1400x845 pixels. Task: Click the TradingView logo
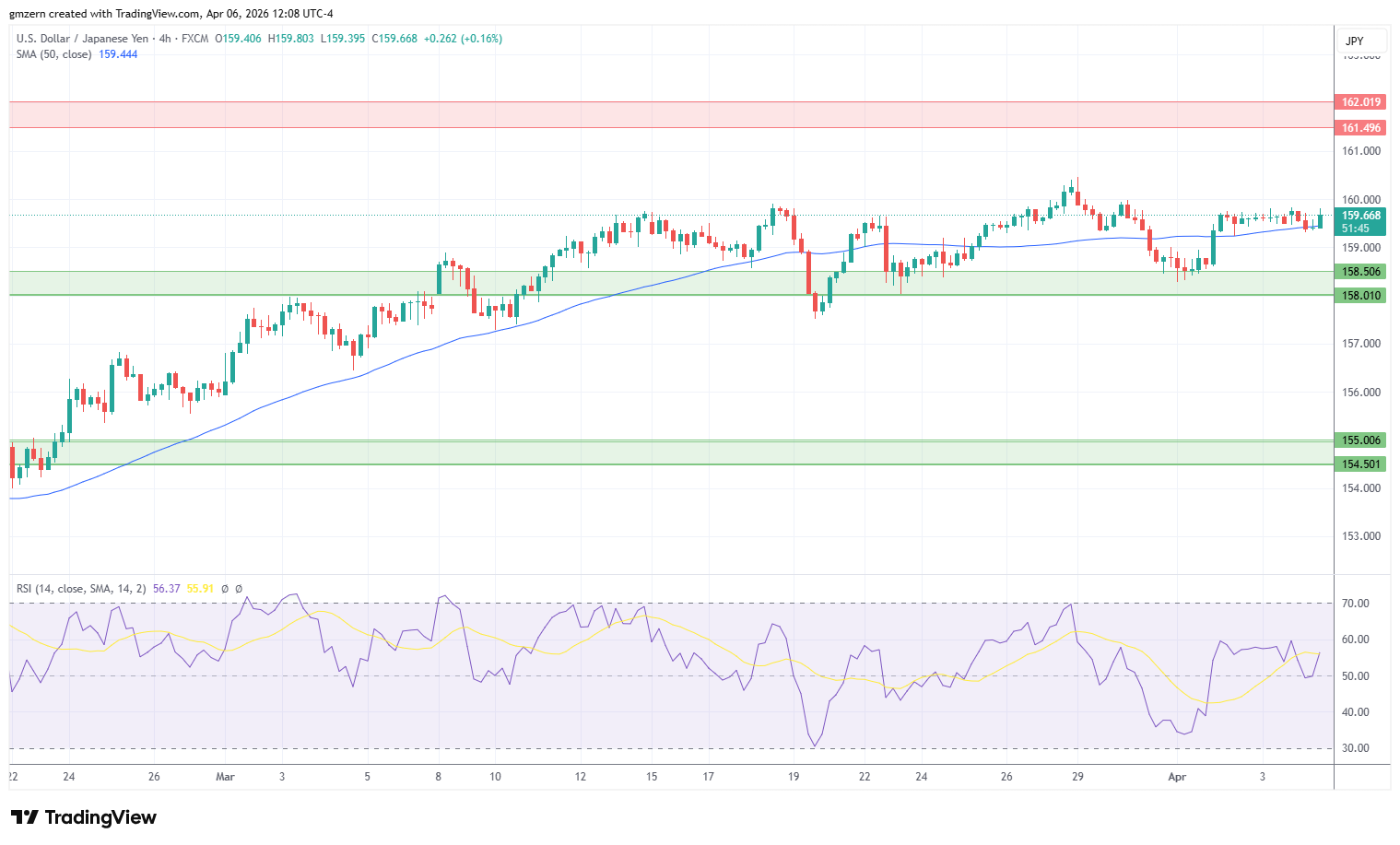coord(84,817)
